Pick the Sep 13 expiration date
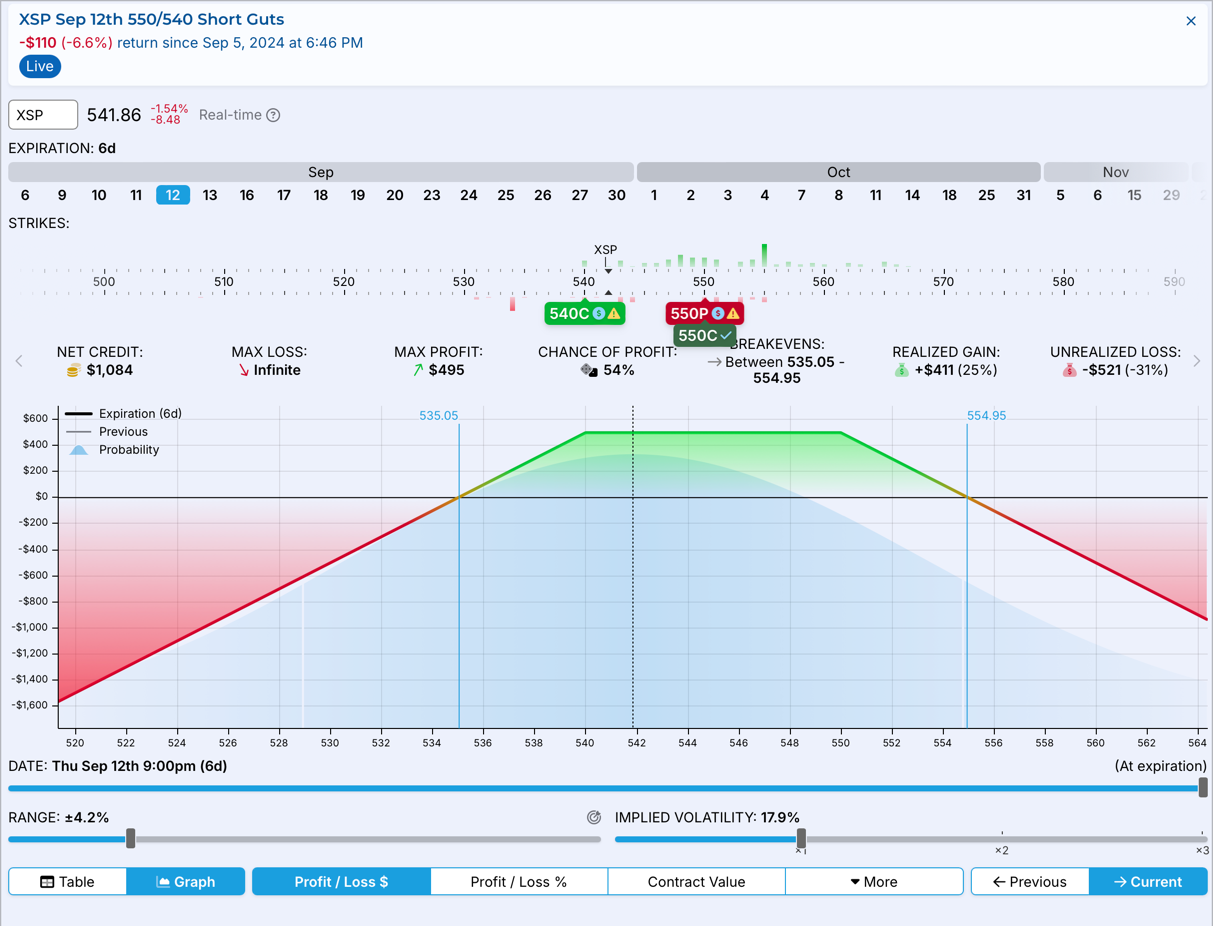Image resolution: width=1213 pixels, height=926 pixels. coord(210,195)
